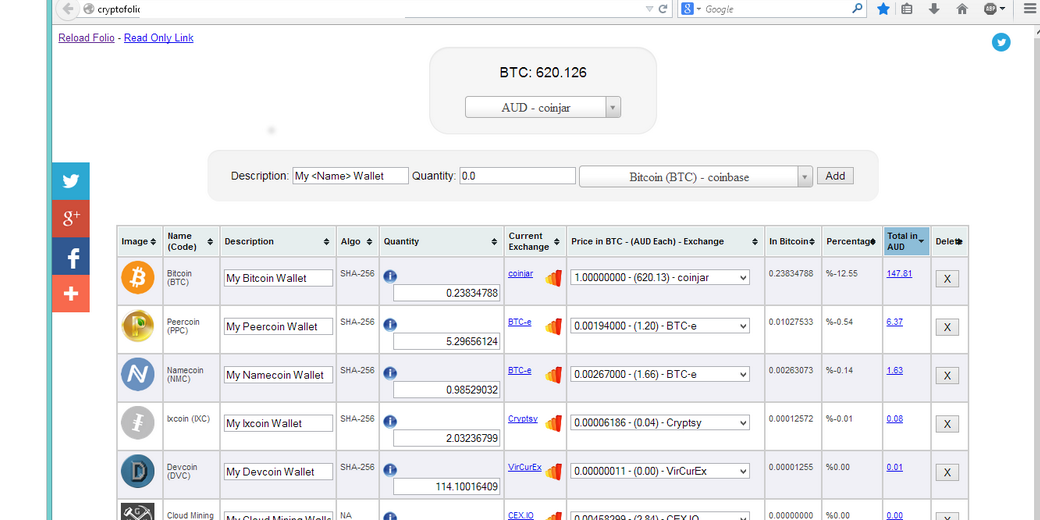Click the Peercoin coin image
The width and height of the screenshot is (1040, 520).
138,326
